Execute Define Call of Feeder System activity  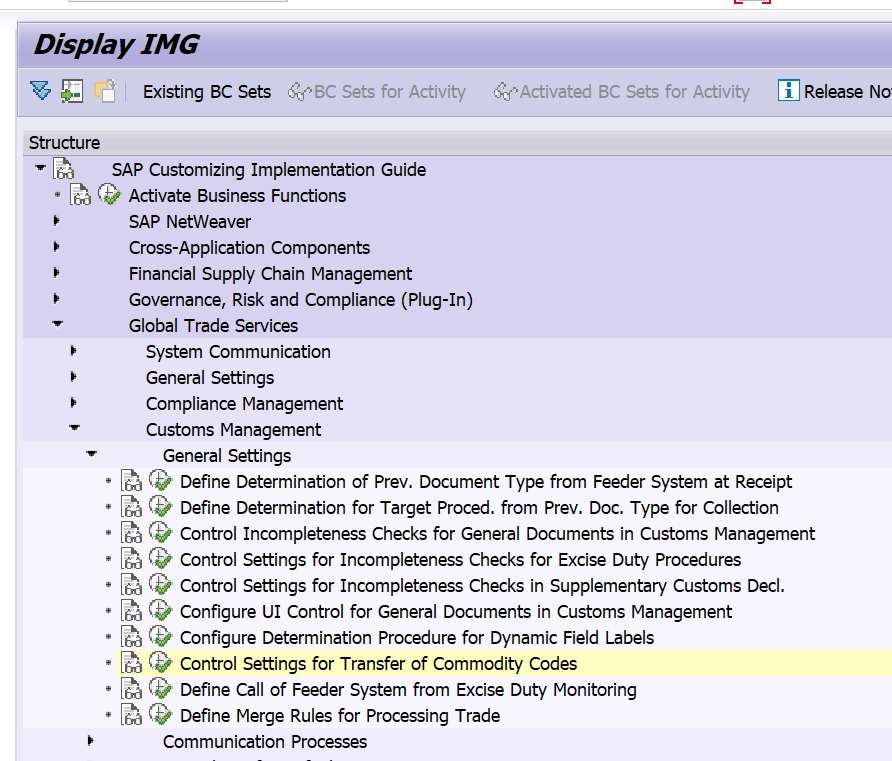pyautogui.click(x=160, y=689)
